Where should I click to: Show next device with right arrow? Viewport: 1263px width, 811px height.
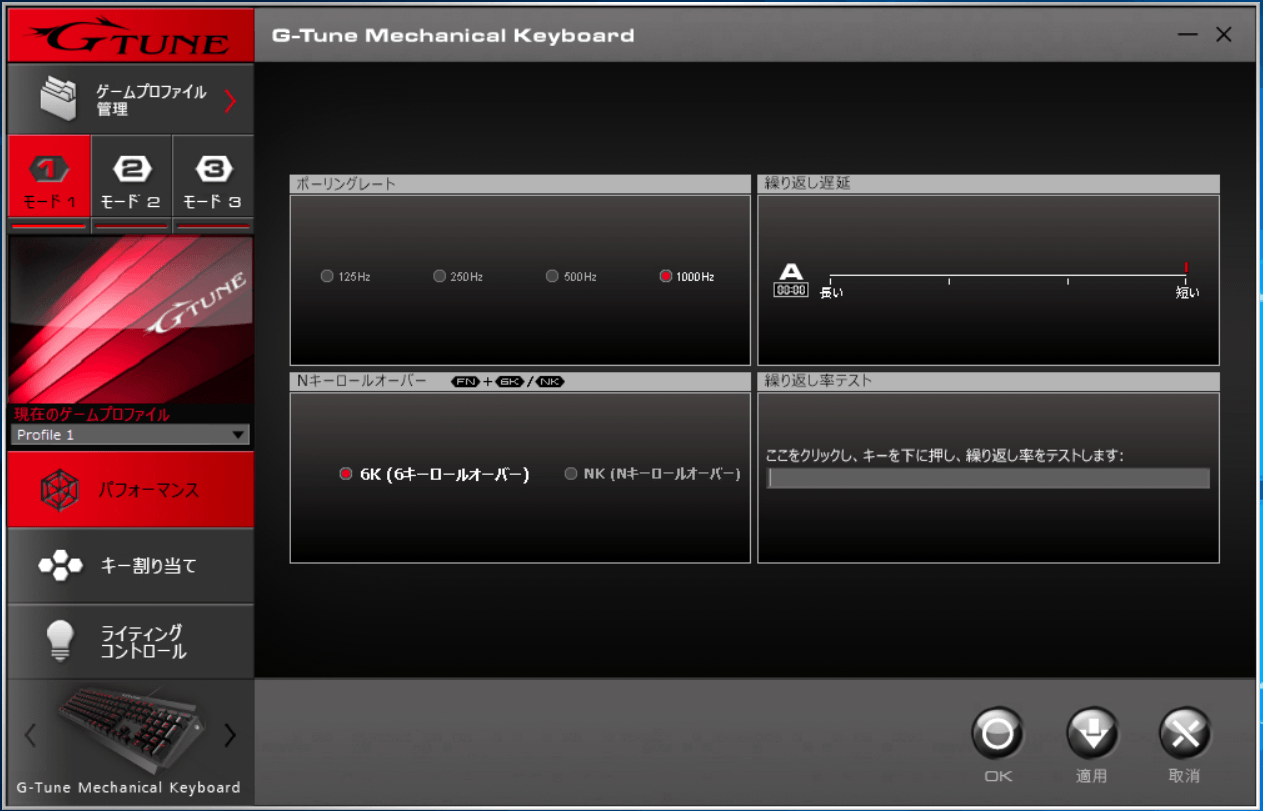click(231, 736)
